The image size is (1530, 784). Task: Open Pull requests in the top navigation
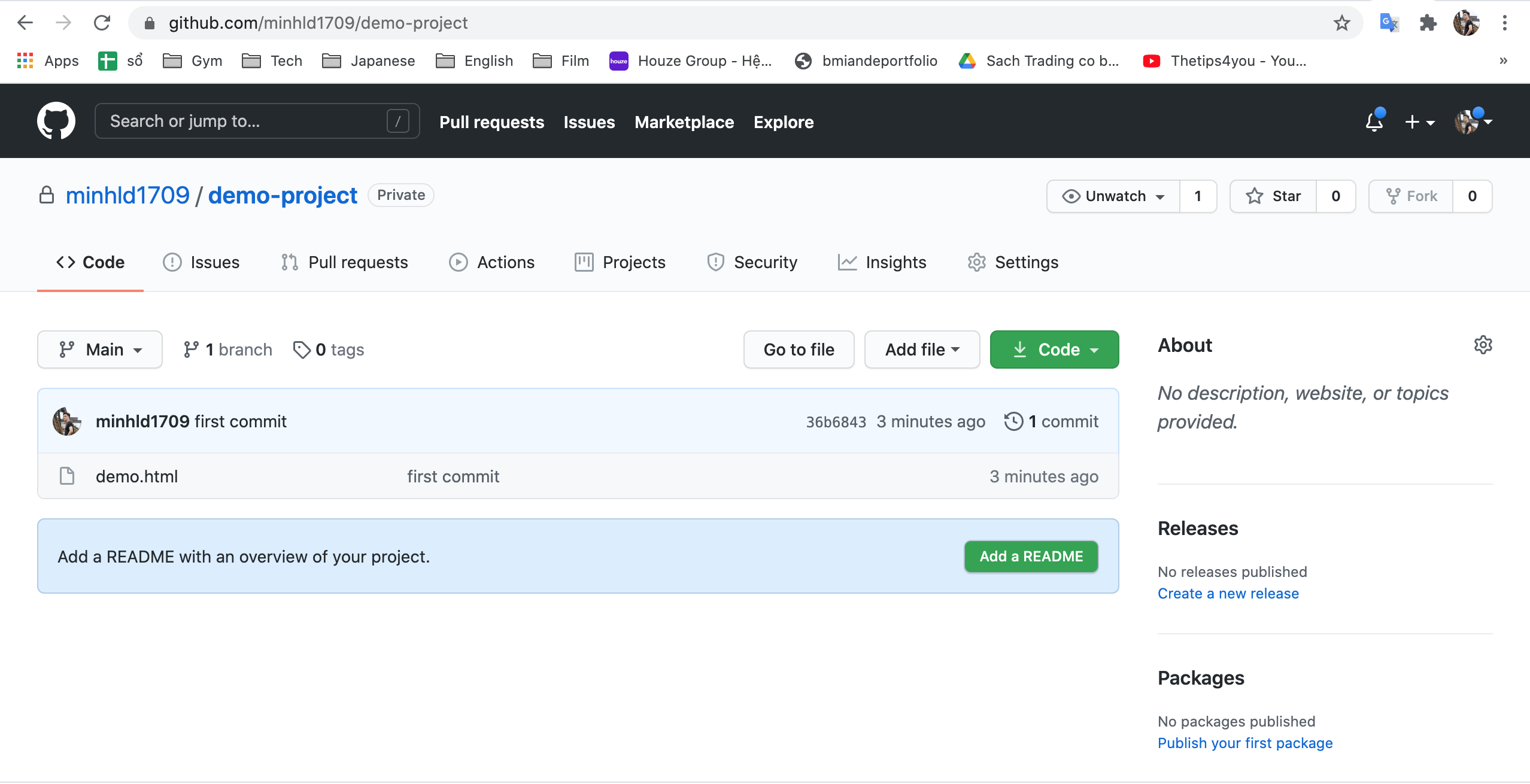click(491, 122)
